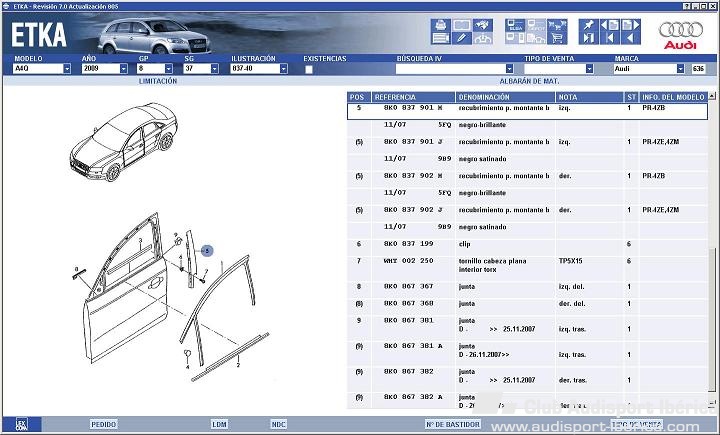Click the greyed dealer buildings icon

pos(536,38)
